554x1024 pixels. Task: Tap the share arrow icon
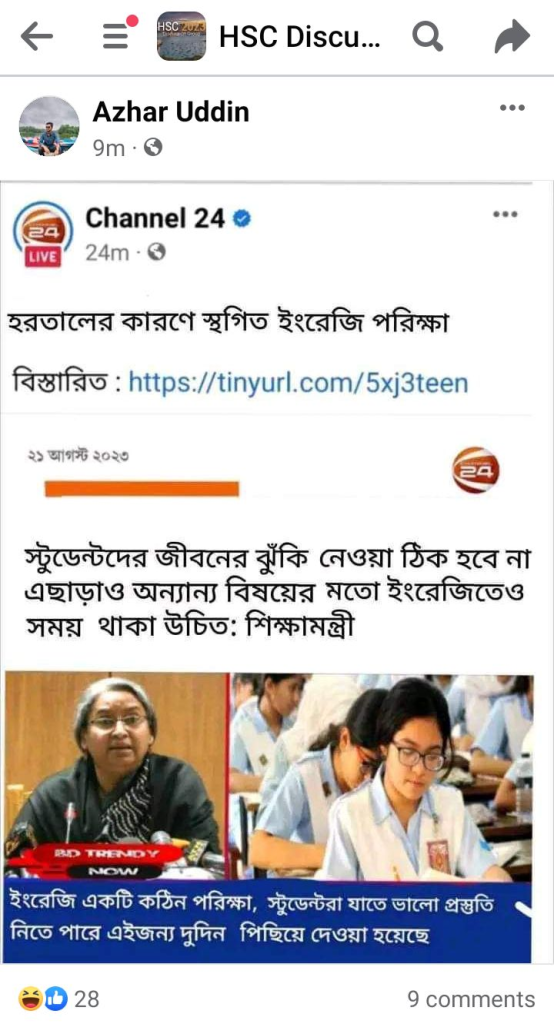pos(512,37)
